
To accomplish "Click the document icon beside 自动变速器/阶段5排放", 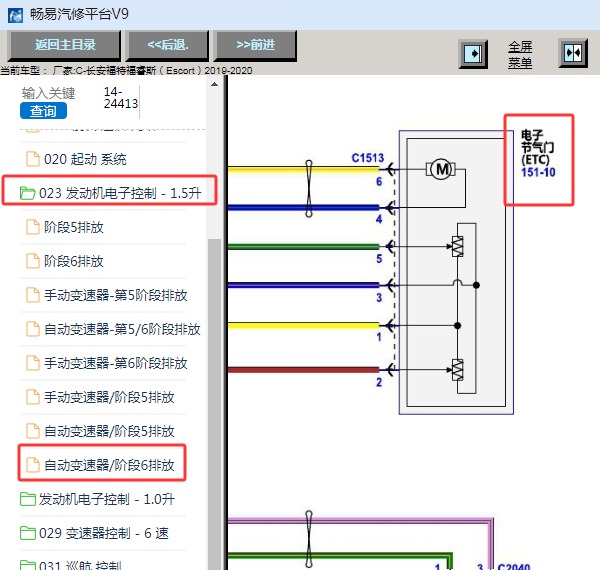I will point(33,431).
